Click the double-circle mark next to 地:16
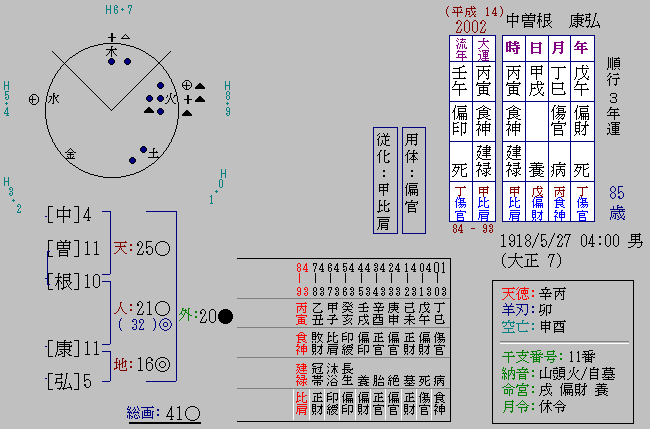 click(x=164, y=364)
